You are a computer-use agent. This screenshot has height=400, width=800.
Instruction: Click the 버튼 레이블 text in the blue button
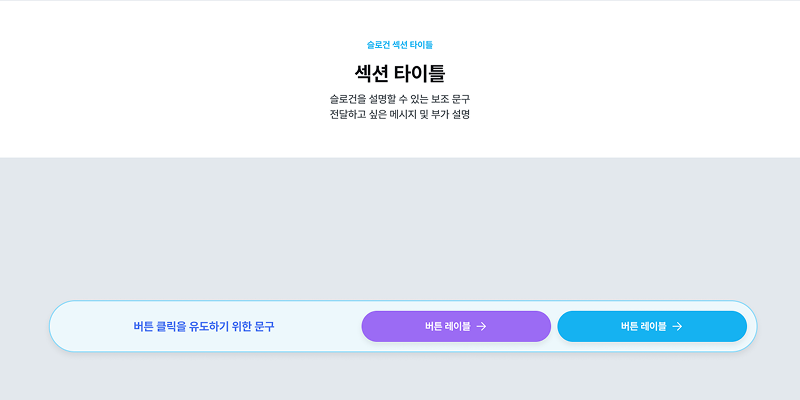point(643,326)
